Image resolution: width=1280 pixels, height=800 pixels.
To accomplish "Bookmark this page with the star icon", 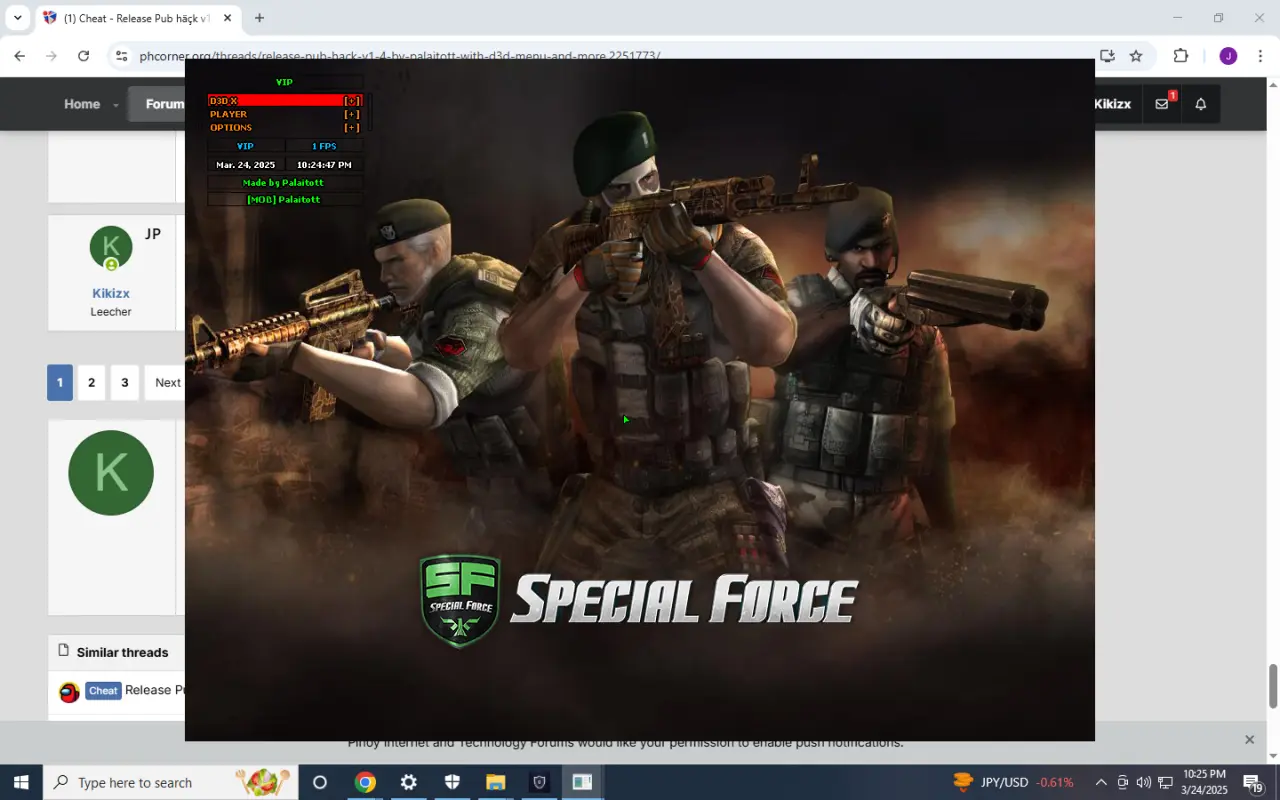I will [1136, 56].
